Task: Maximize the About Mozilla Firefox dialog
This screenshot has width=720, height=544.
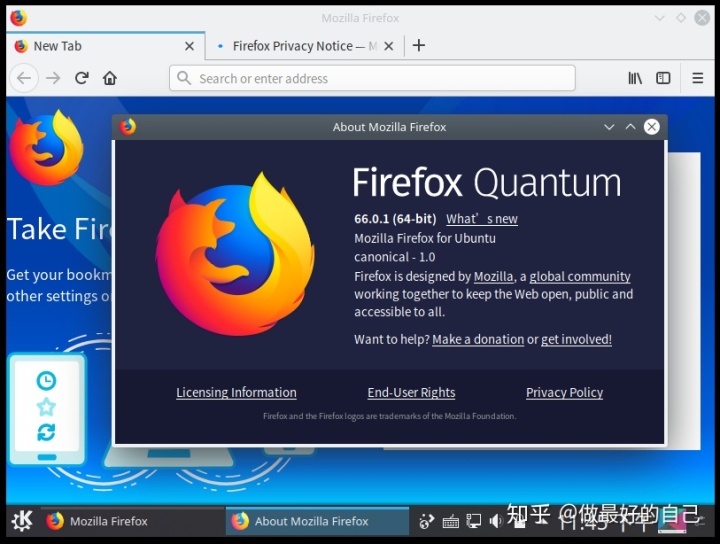Action: point(630,127)
